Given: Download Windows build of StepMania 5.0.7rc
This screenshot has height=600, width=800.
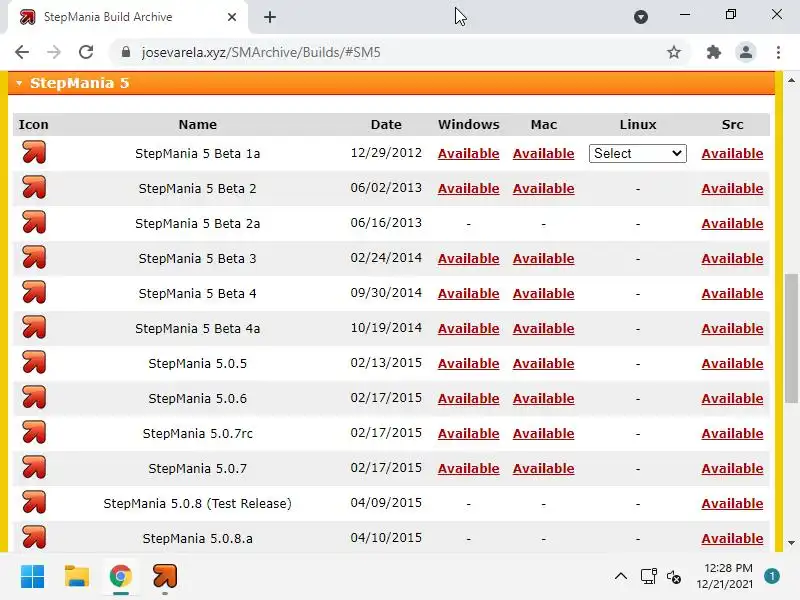Looking at the screenshot, I should (x=468, y=434).
